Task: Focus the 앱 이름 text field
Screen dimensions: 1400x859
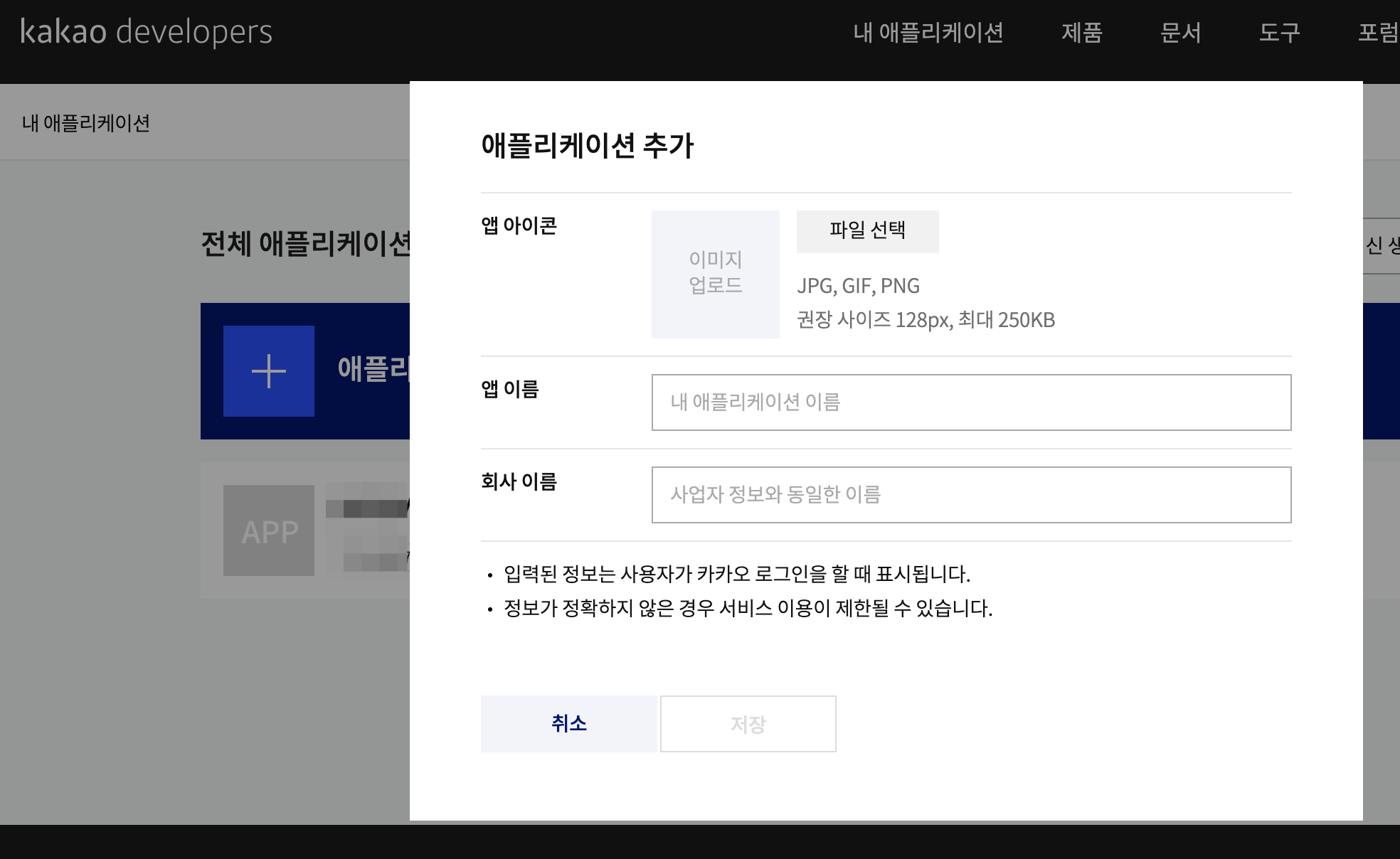Action: tap(971, 402)
